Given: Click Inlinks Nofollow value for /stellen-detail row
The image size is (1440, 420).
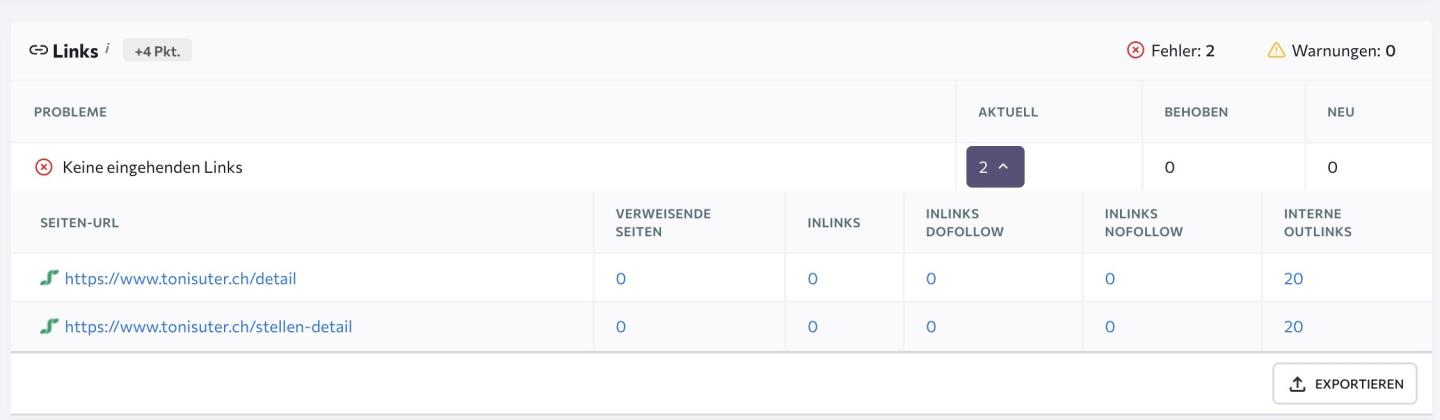Looking at the screenshot, I should (1110, 327).
